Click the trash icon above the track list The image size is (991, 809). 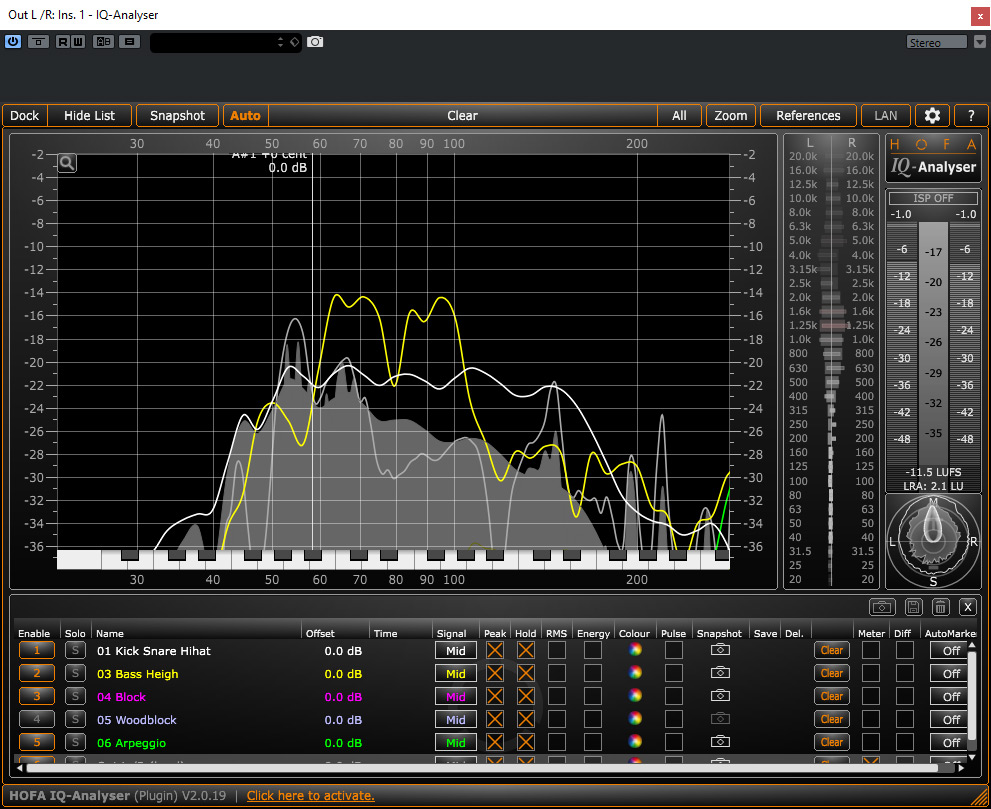(x=940, y=607)
